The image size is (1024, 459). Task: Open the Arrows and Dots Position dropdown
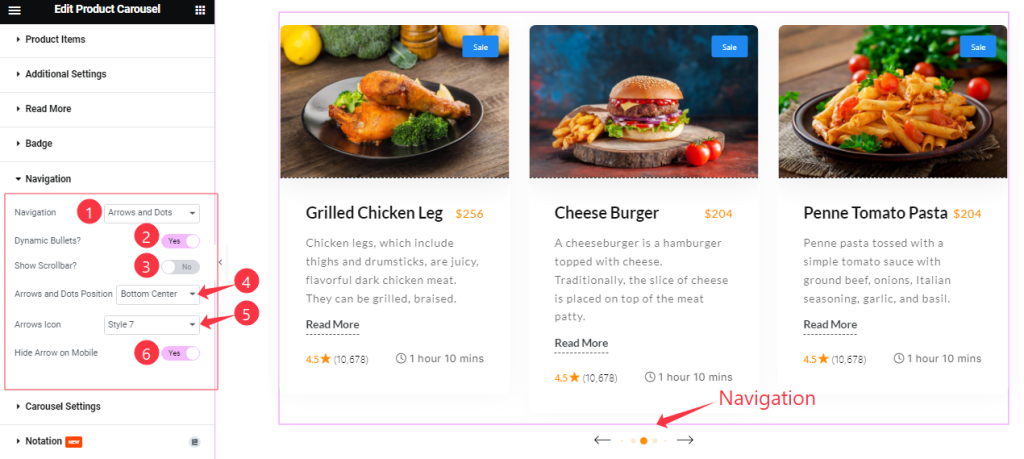(x=158, y=294)
